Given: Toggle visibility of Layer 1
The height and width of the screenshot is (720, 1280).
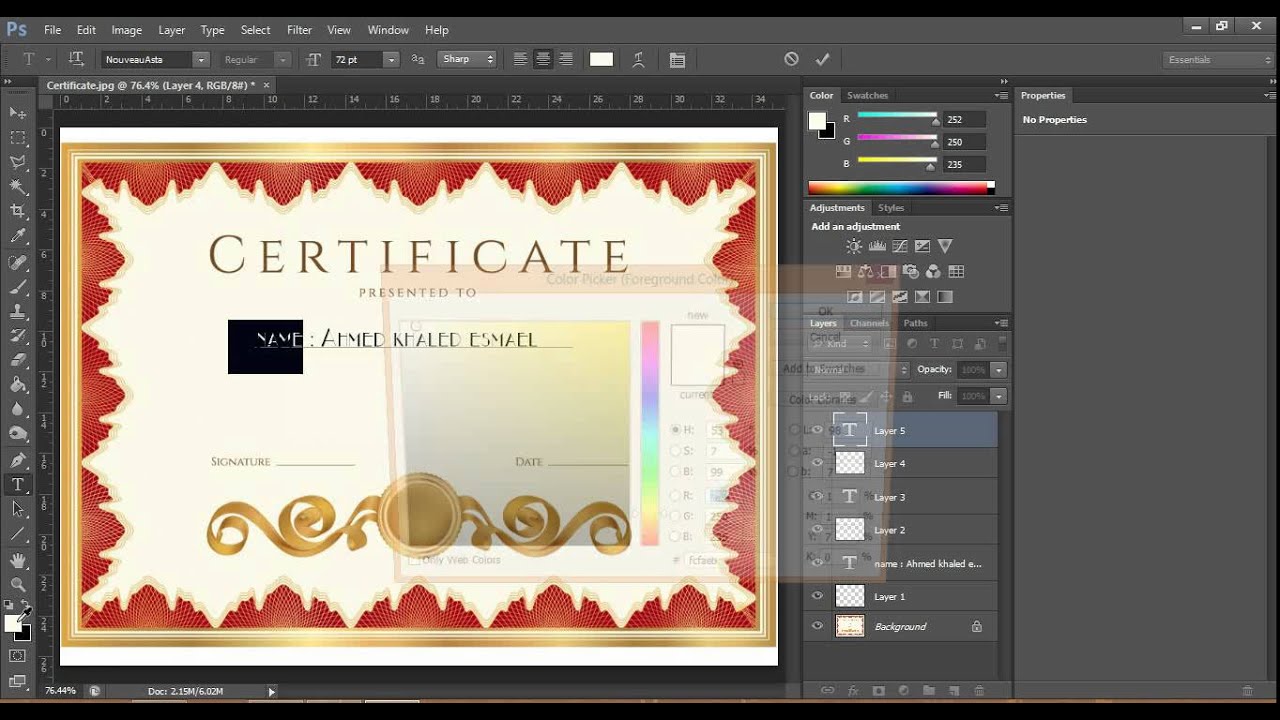Looking at the screenshot, I should pyautogui.click(x=817, y=596).
